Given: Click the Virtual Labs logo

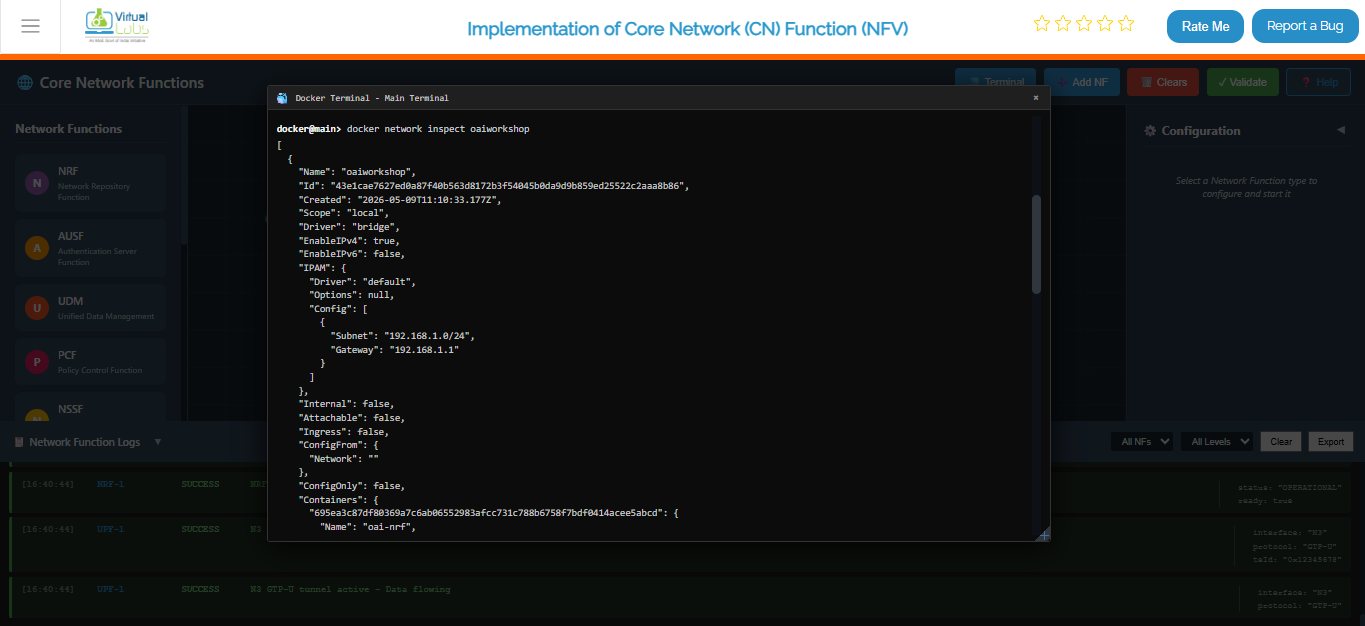Looking at the screenshot, I should point(119,25).
